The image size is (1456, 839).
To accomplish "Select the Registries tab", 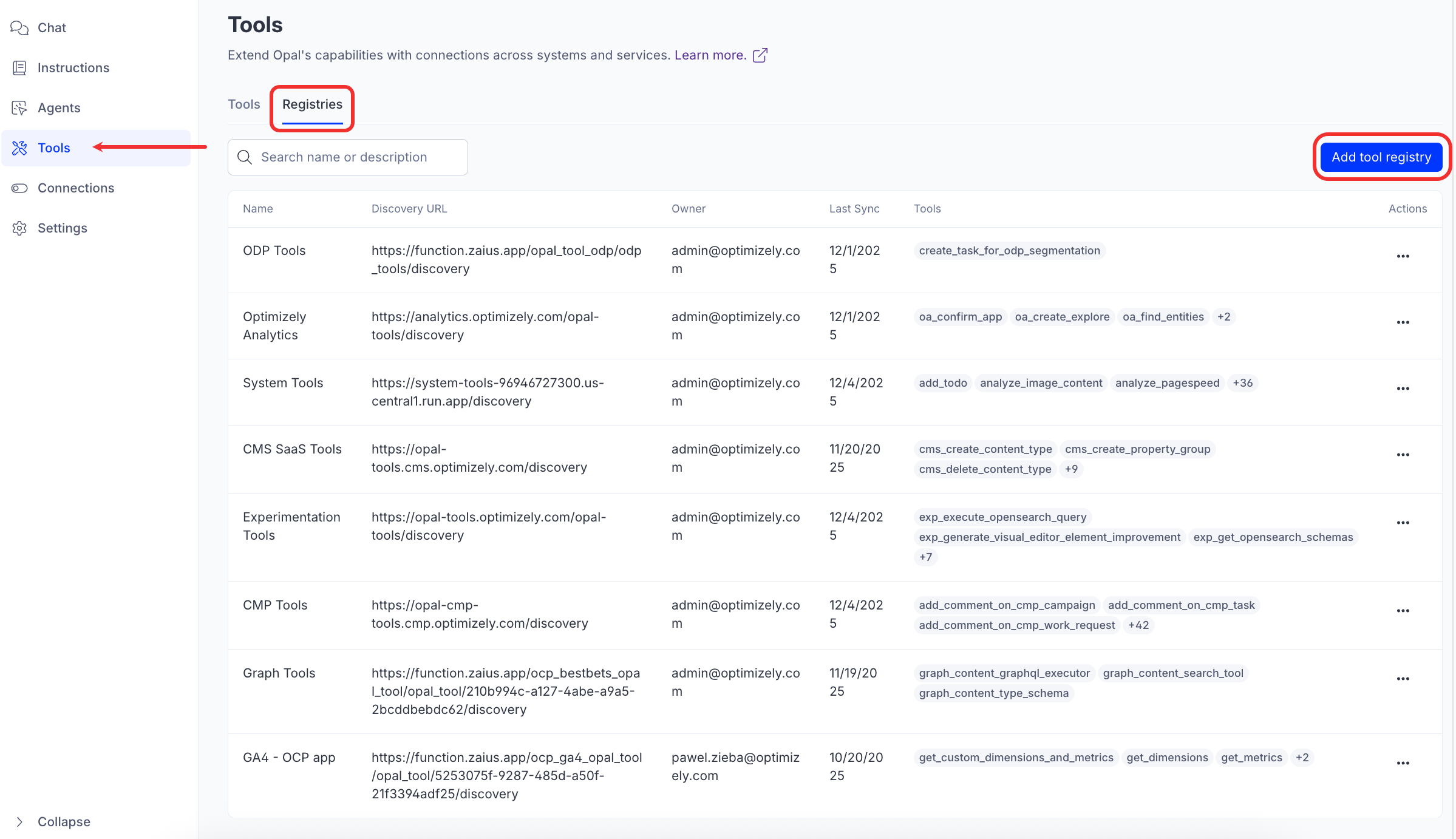I will point(312,104).
